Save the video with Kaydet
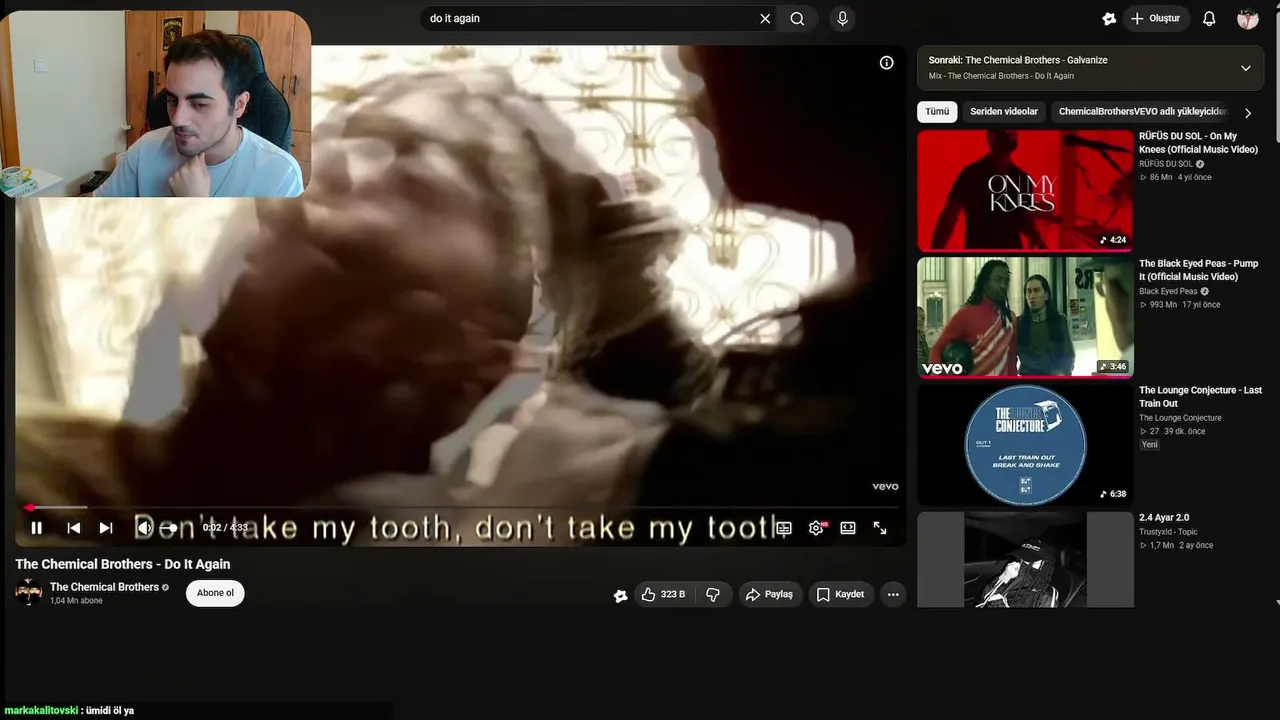This screenshot has width=1280, height=720. pyautogui.click(x=840, y=594)
